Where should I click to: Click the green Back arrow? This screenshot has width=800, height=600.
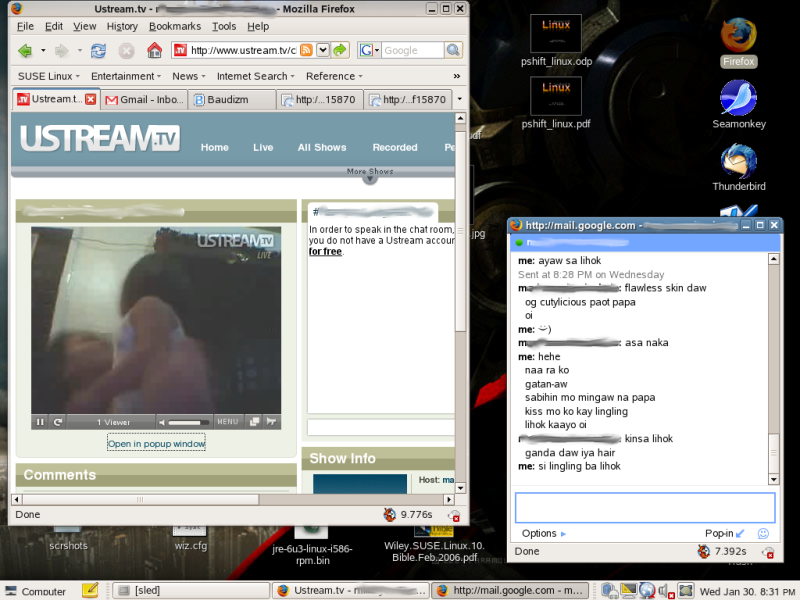pos(24,50)
